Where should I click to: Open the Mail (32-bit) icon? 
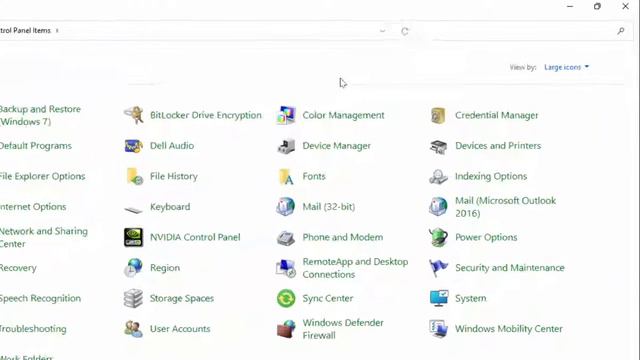click(286, 207)
